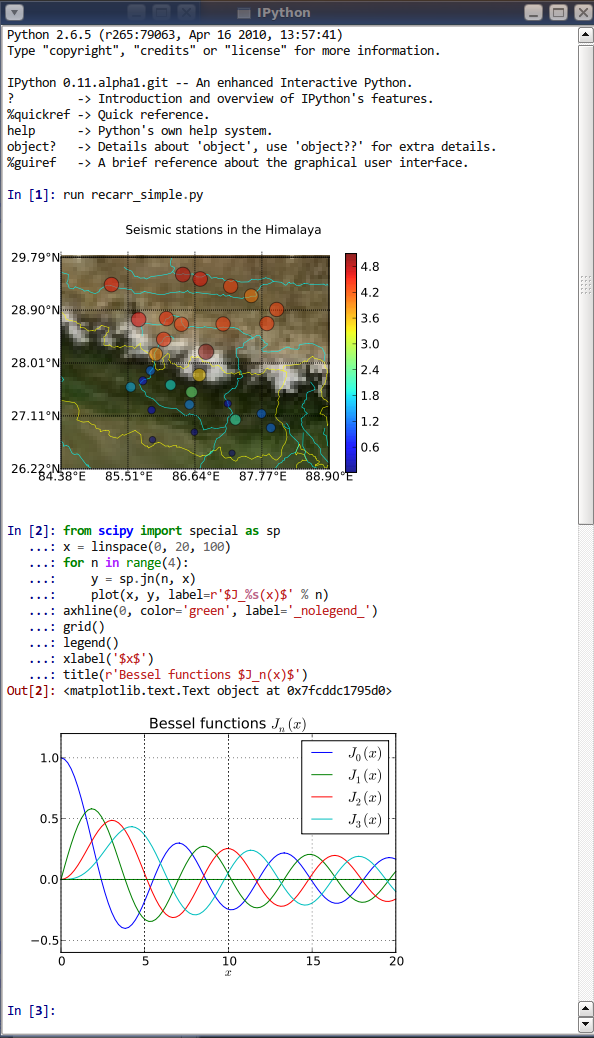Click the 'axhline(0, color='green'' line

click(x=221, y=610)
